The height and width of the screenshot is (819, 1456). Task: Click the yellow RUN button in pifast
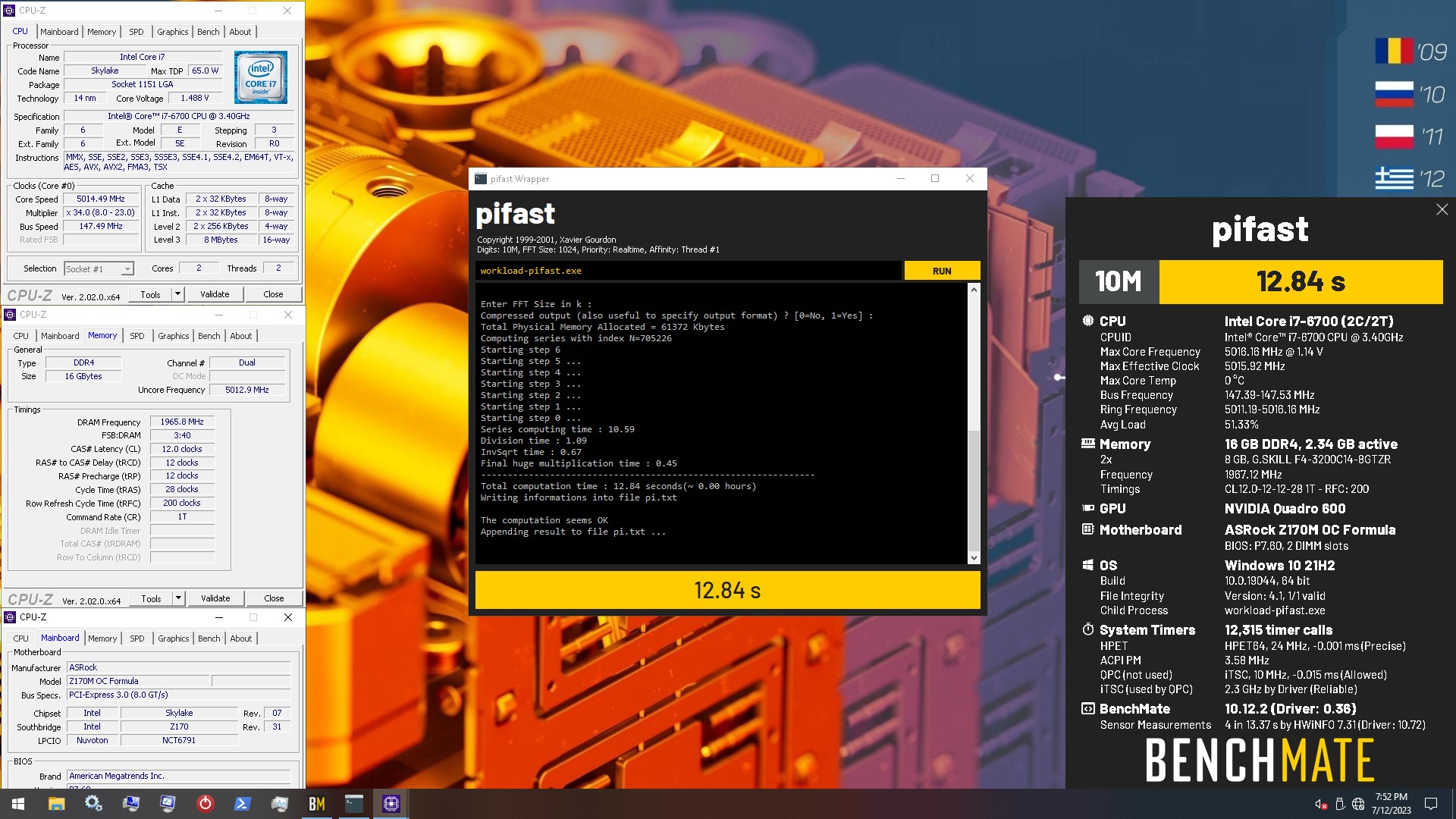pos(942,271)
